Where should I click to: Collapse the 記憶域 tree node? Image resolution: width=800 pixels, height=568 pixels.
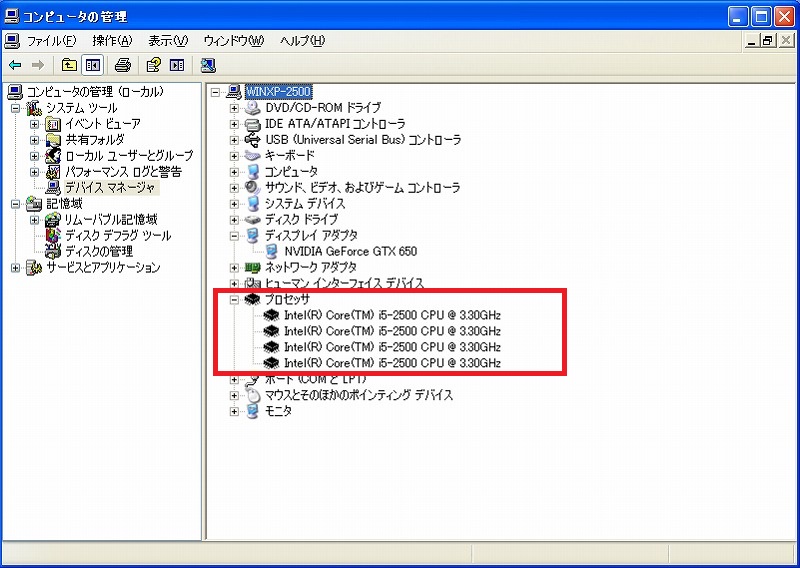15,204
